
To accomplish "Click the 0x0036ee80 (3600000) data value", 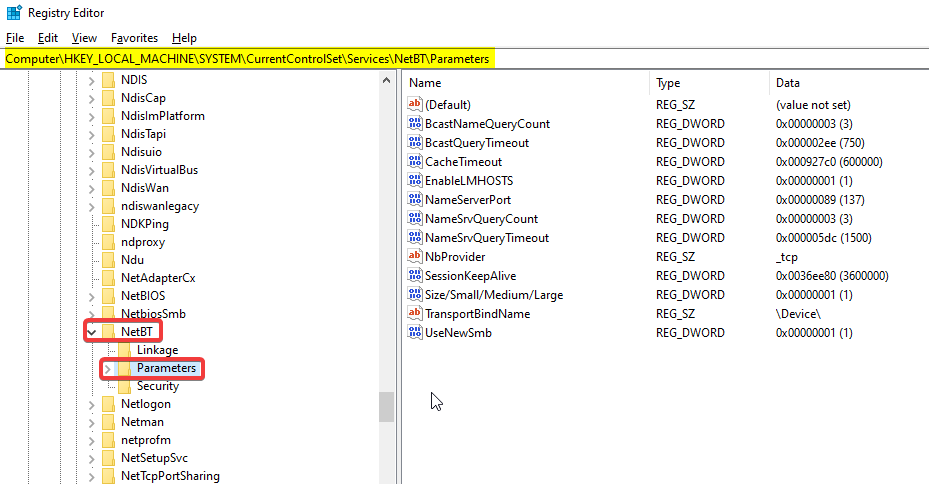I will pyautogui.click(x=832, y=275).
